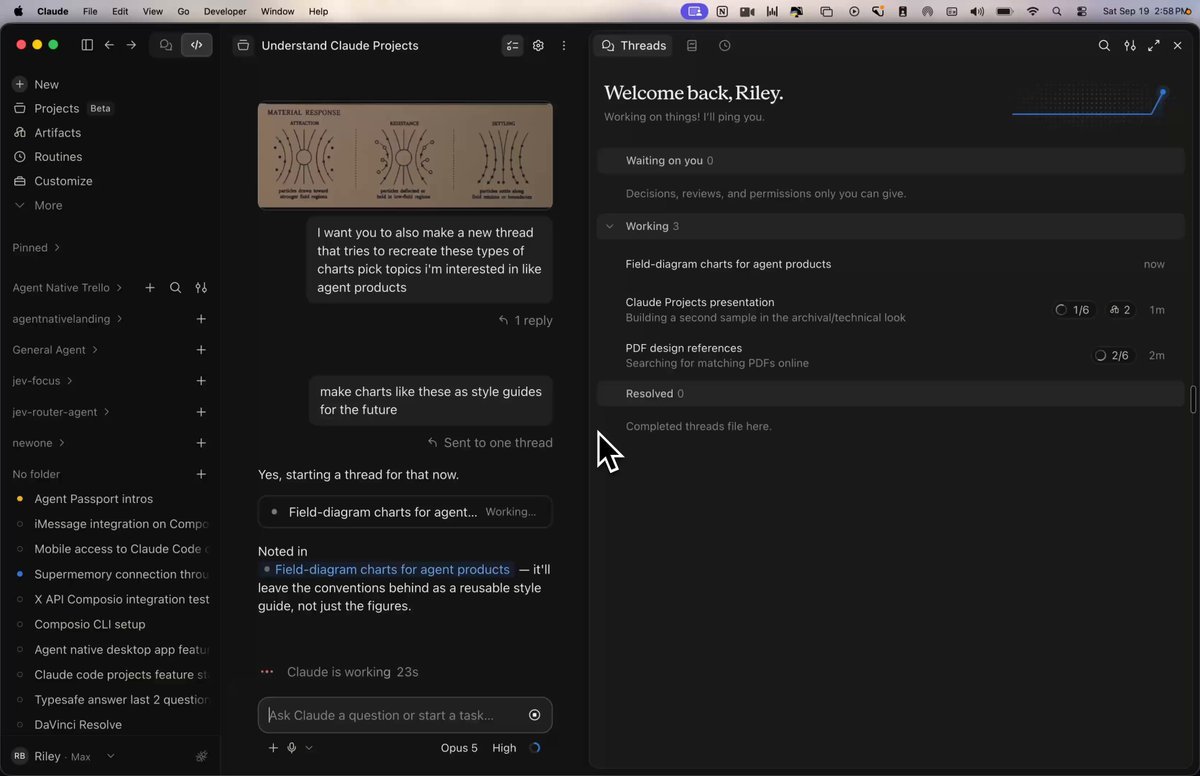Screen dimensions: 1200x776
Task: Go forward with the right arrow
Action: [131, 45]
